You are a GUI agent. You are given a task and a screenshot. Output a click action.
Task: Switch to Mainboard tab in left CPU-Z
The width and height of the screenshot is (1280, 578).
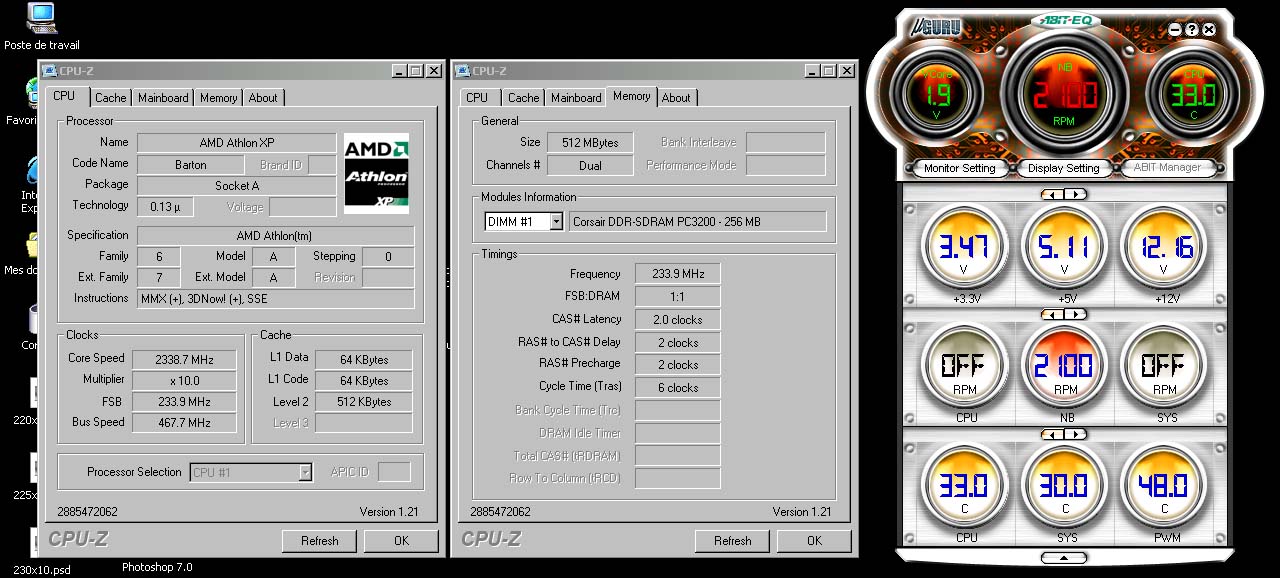(163, 98)
